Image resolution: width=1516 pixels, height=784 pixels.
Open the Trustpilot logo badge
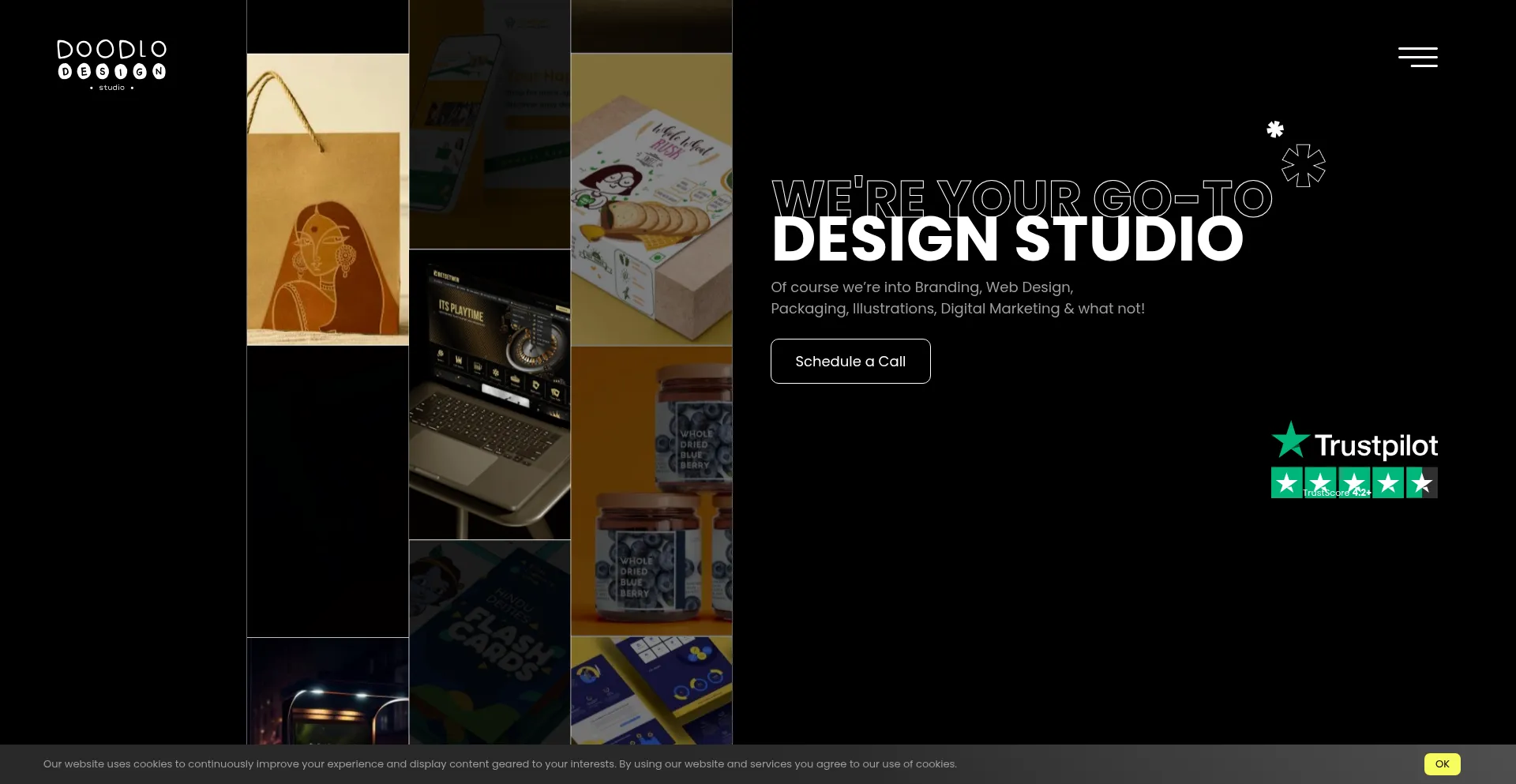(x=1354, y=441)
